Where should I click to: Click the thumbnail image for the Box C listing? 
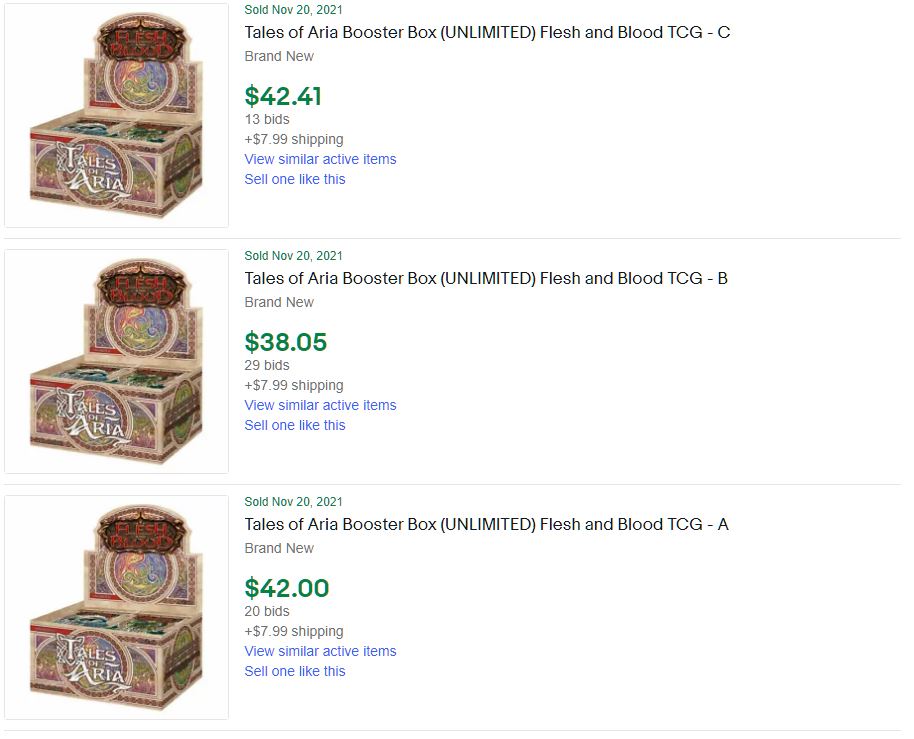116,116
